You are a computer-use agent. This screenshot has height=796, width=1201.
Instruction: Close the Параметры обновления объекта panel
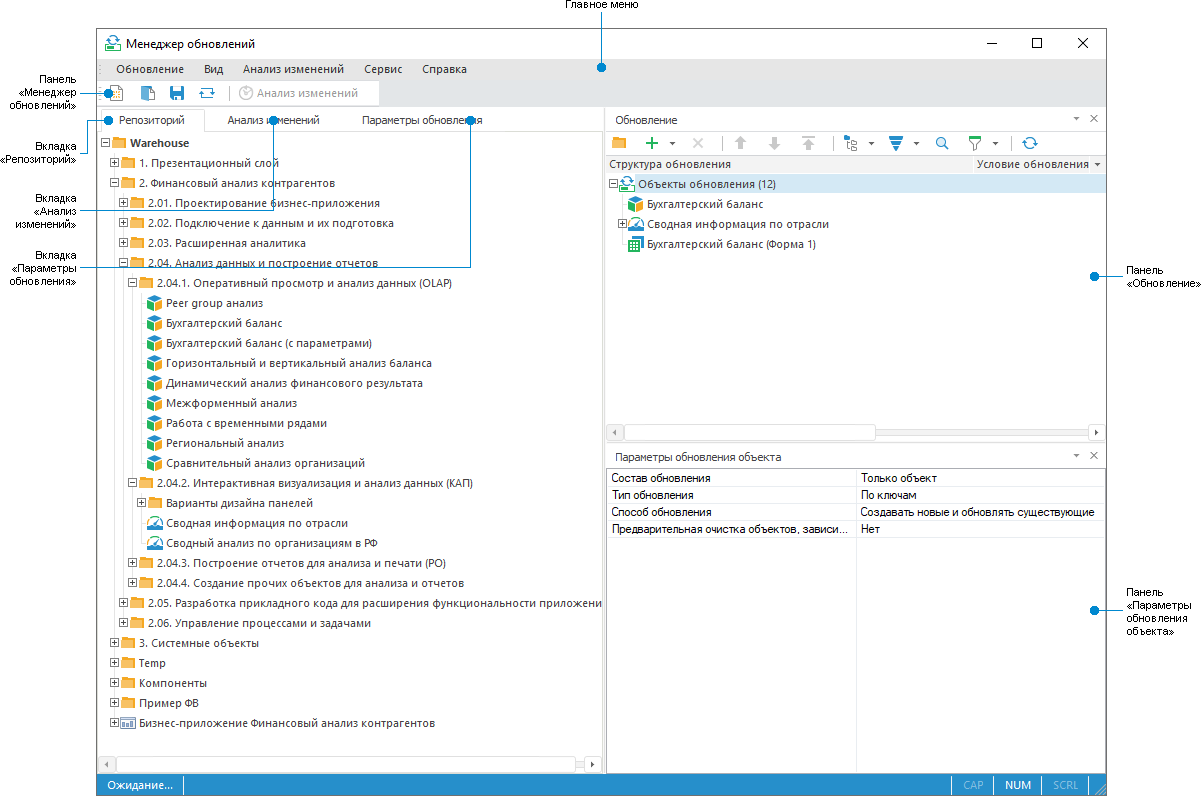(1094, 456)
